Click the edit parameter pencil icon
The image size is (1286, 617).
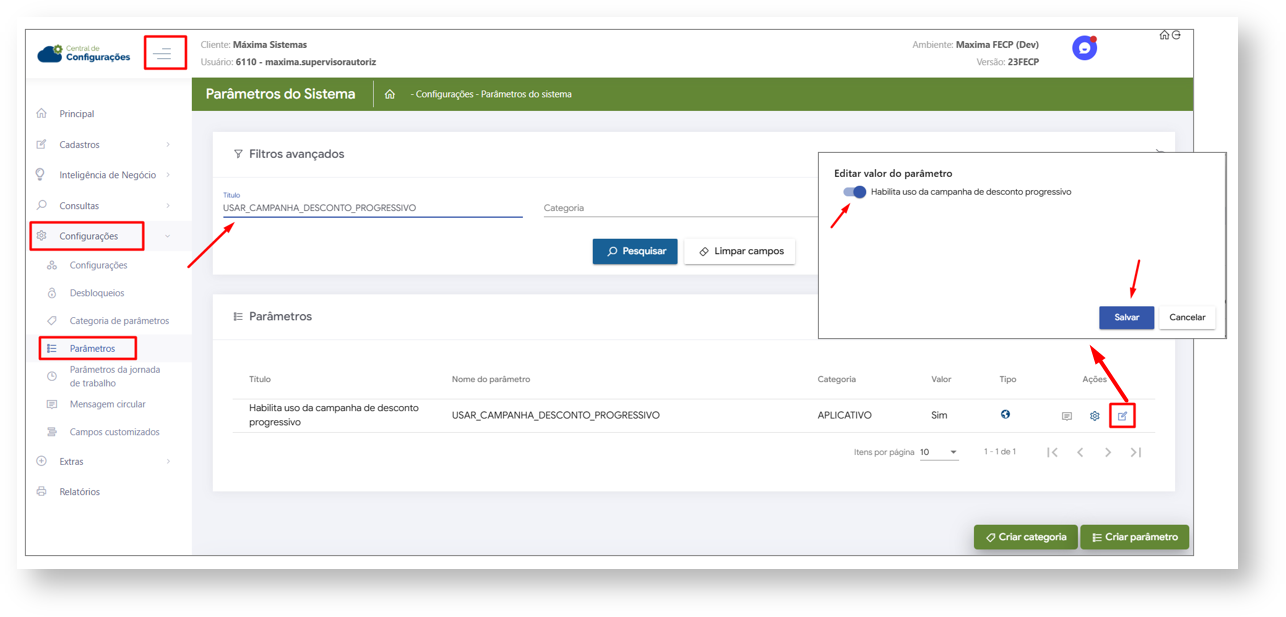point(1122,416)
